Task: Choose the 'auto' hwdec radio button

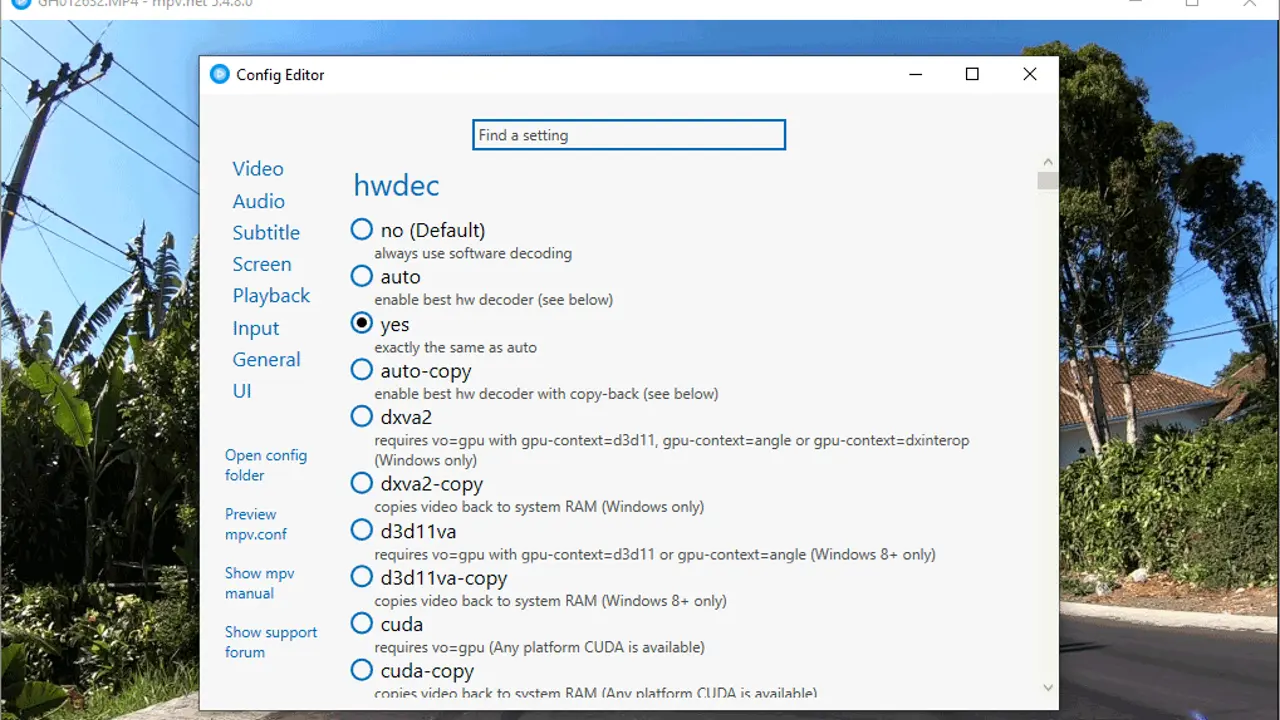Action: (362, 276)
